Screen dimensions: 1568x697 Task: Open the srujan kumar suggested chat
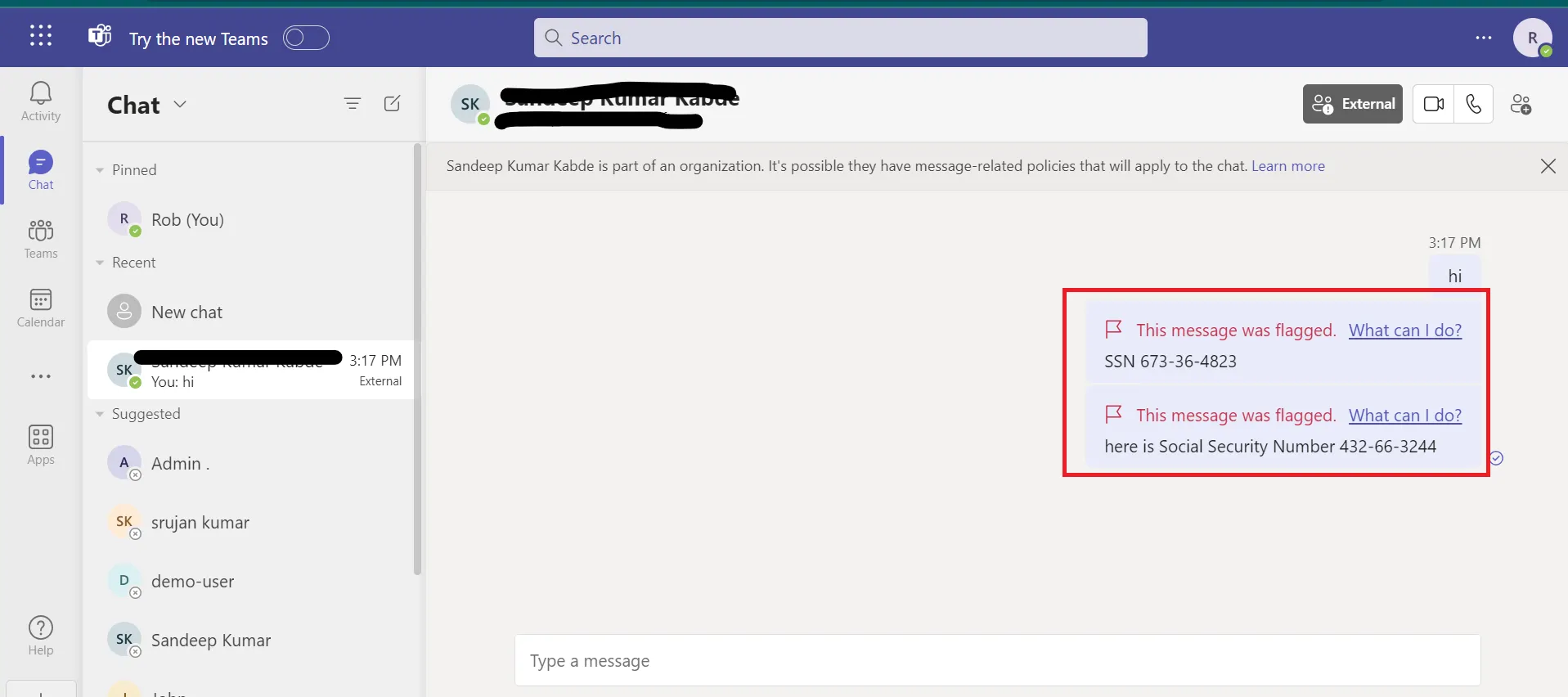click(200, 523)
